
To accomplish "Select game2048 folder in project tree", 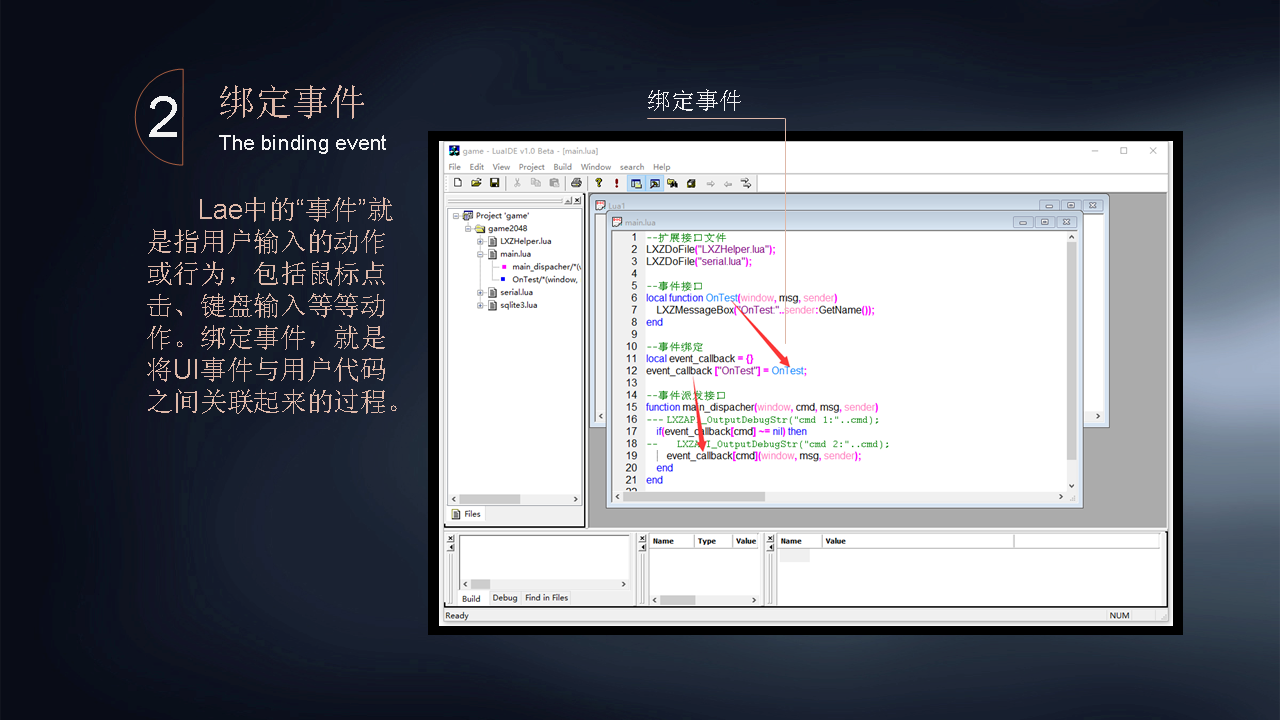I will [508, 229].
